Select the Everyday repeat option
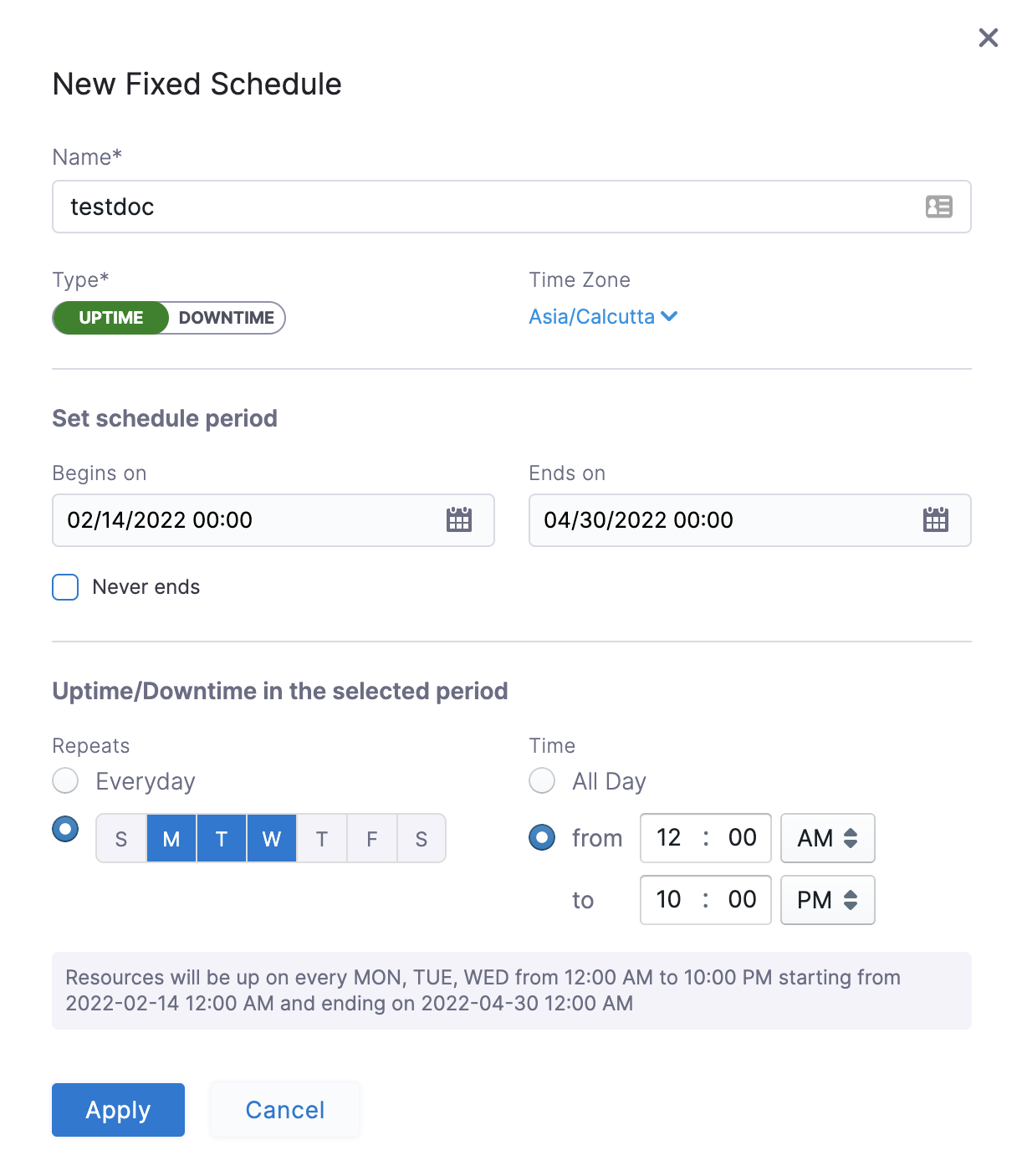 point(65,781)
